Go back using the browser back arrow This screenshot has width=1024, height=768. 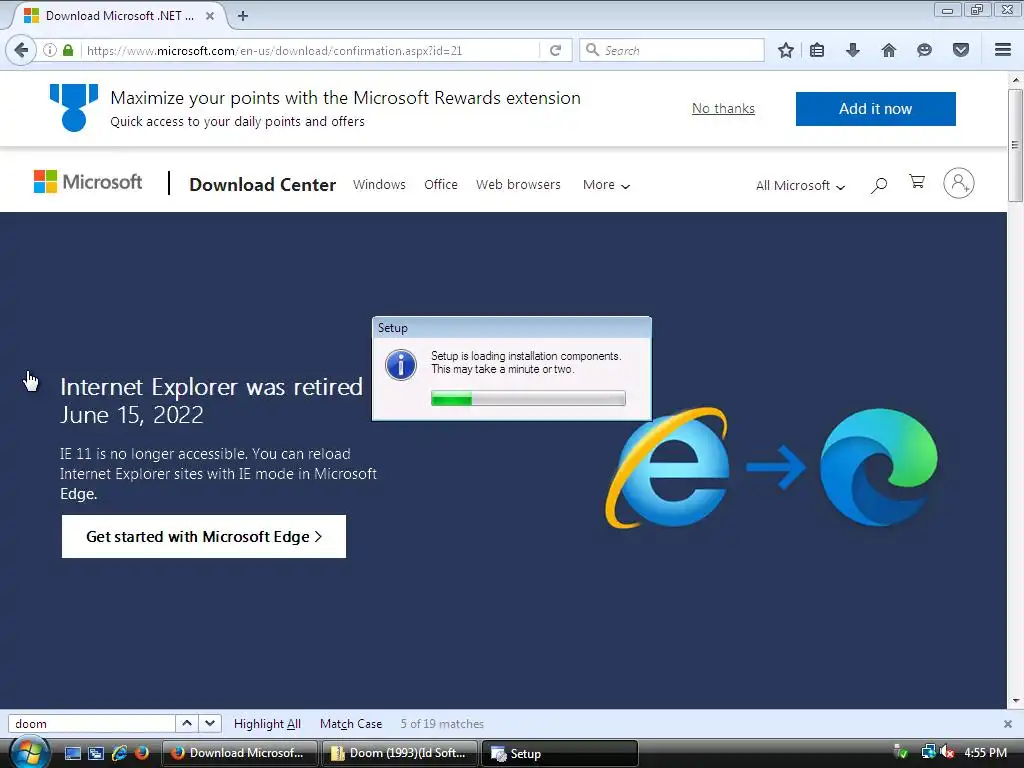point(21,50)
